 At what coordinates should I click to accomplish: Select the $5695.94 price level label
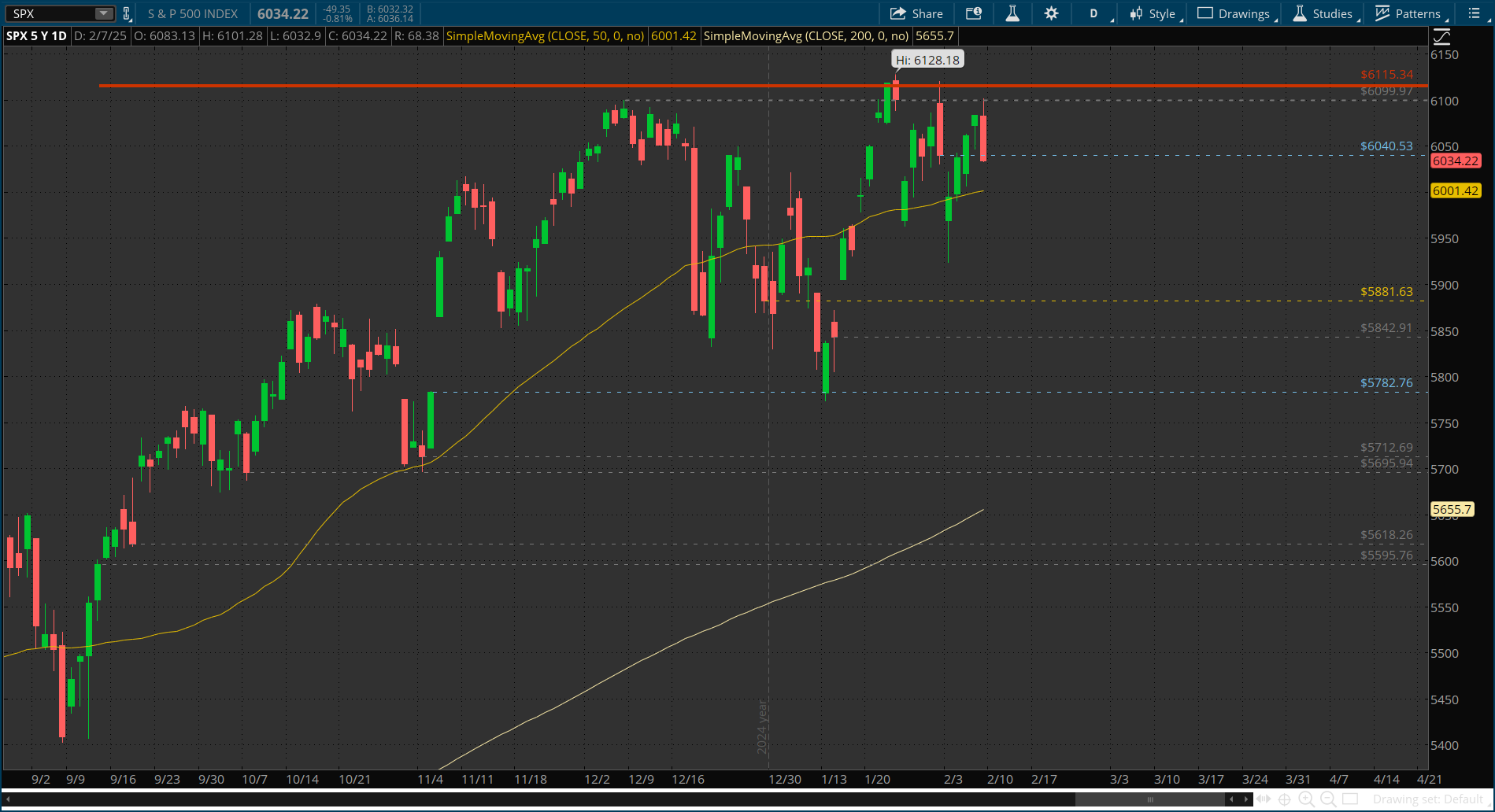(1386, 463)
